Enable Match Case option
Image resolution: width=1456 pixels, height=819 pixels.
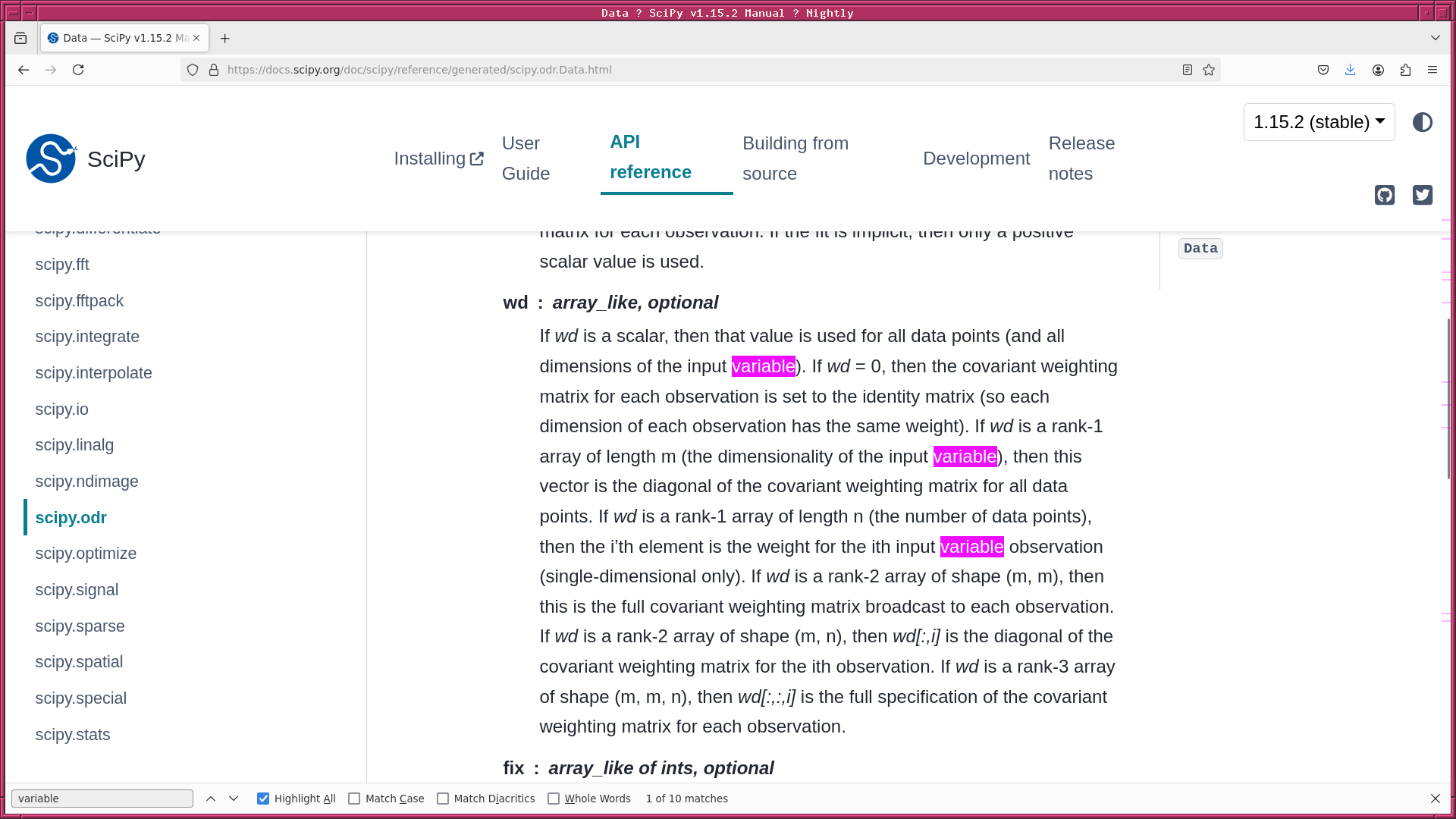354,799
